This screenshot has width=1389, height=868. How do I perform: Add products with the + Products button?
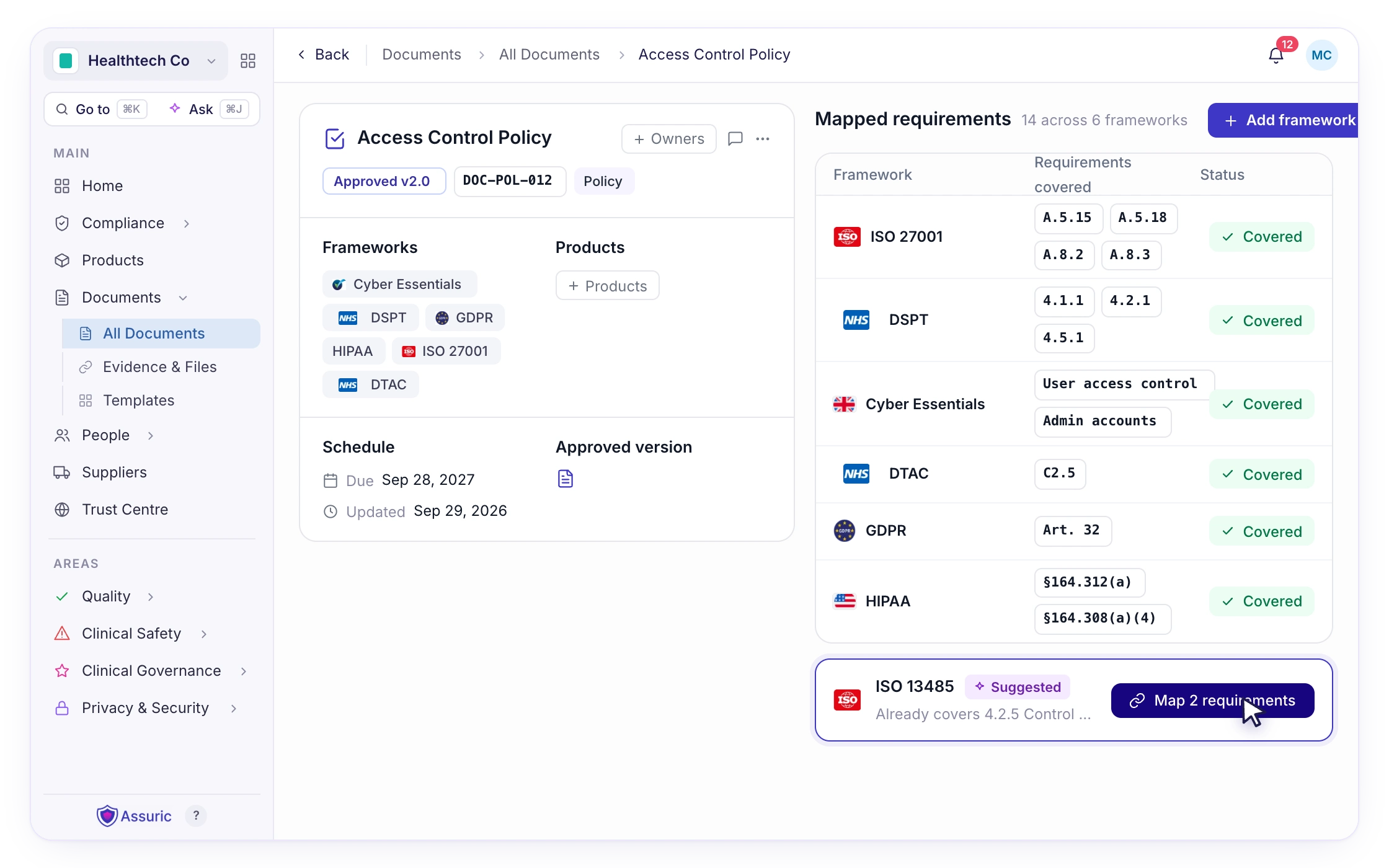(x=608, y=286)
